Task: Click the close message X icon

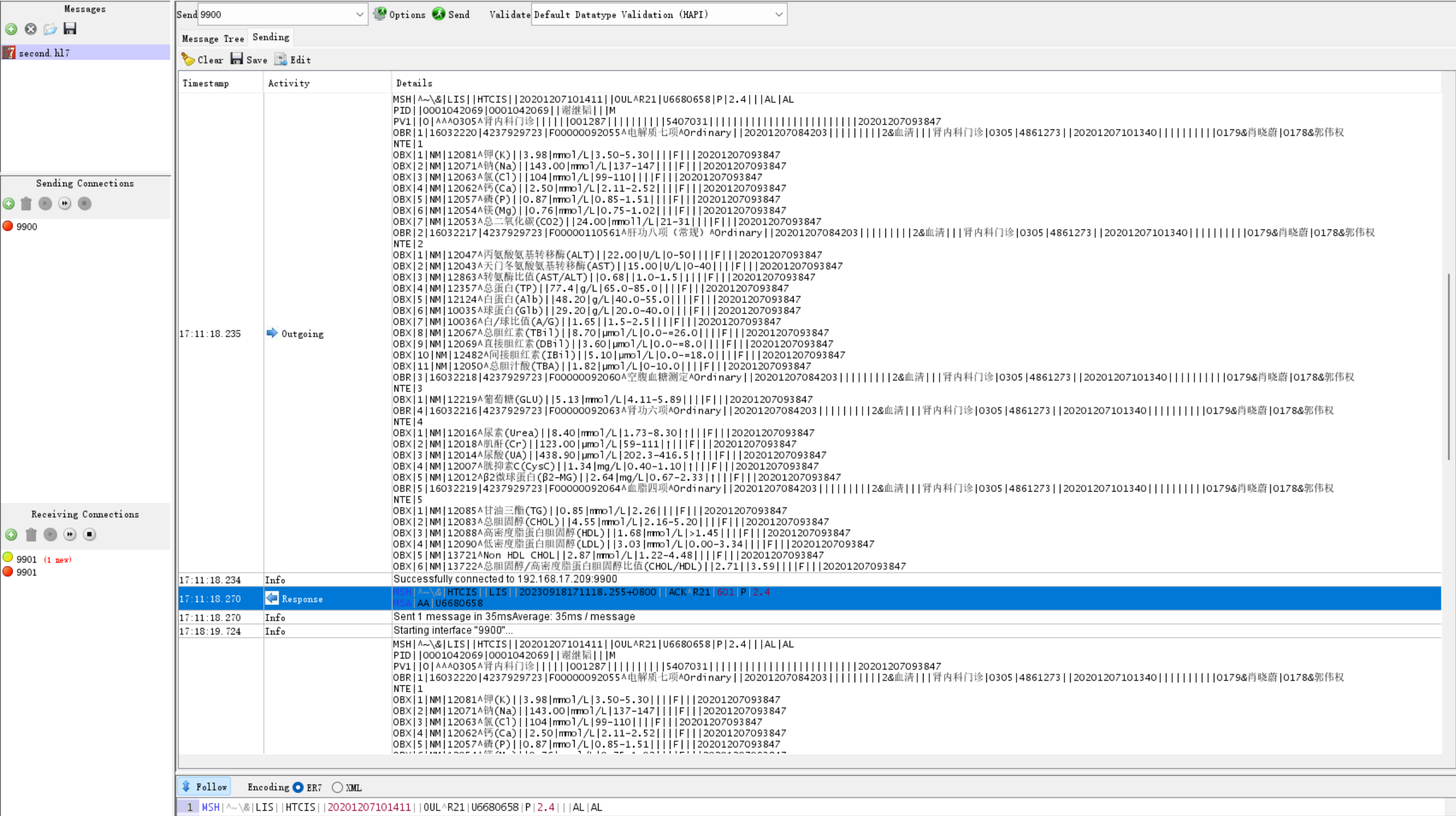Action: click(x=31, y=29)
